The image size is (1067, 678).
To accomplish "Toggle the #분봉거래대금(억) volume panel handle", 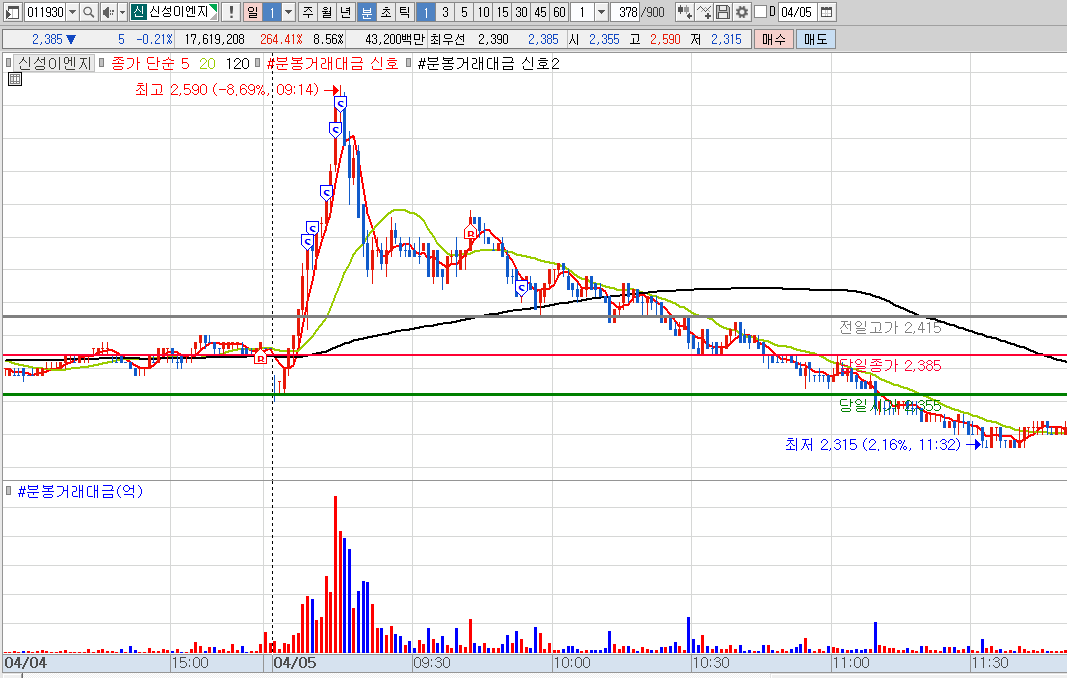I will coord(9,490).
